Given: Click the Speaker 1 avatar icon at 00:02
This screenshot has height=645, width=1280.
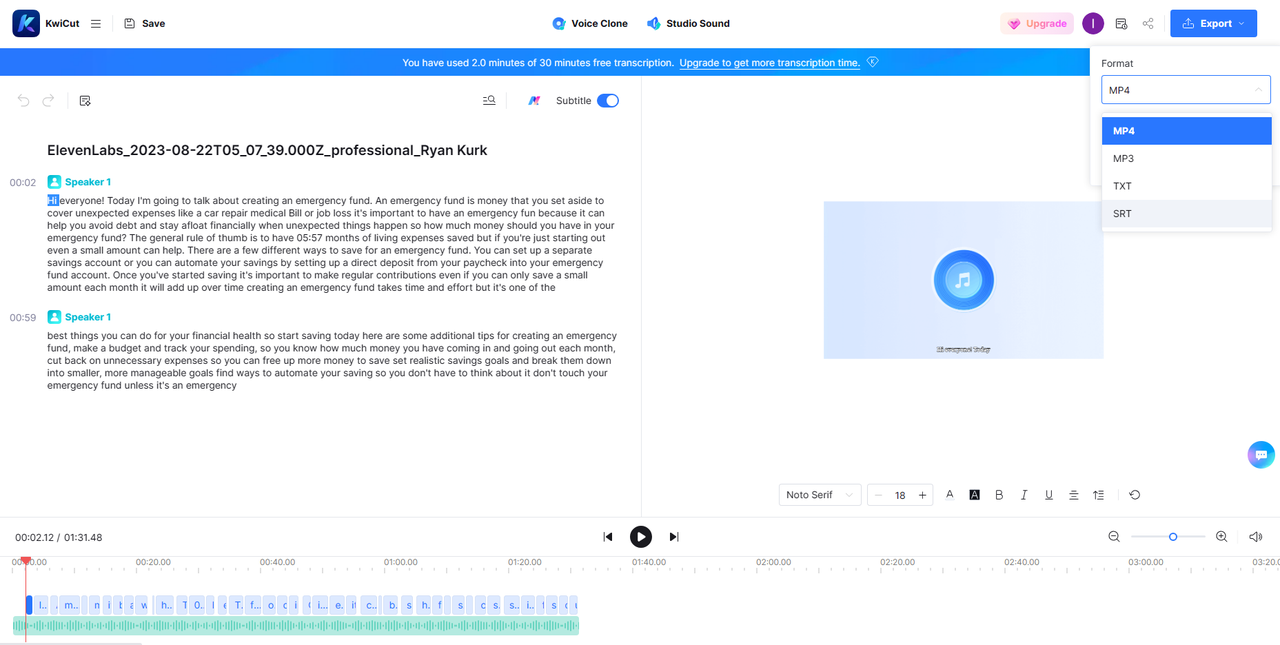Looking at the screenshot, I should tap(54, 182).
